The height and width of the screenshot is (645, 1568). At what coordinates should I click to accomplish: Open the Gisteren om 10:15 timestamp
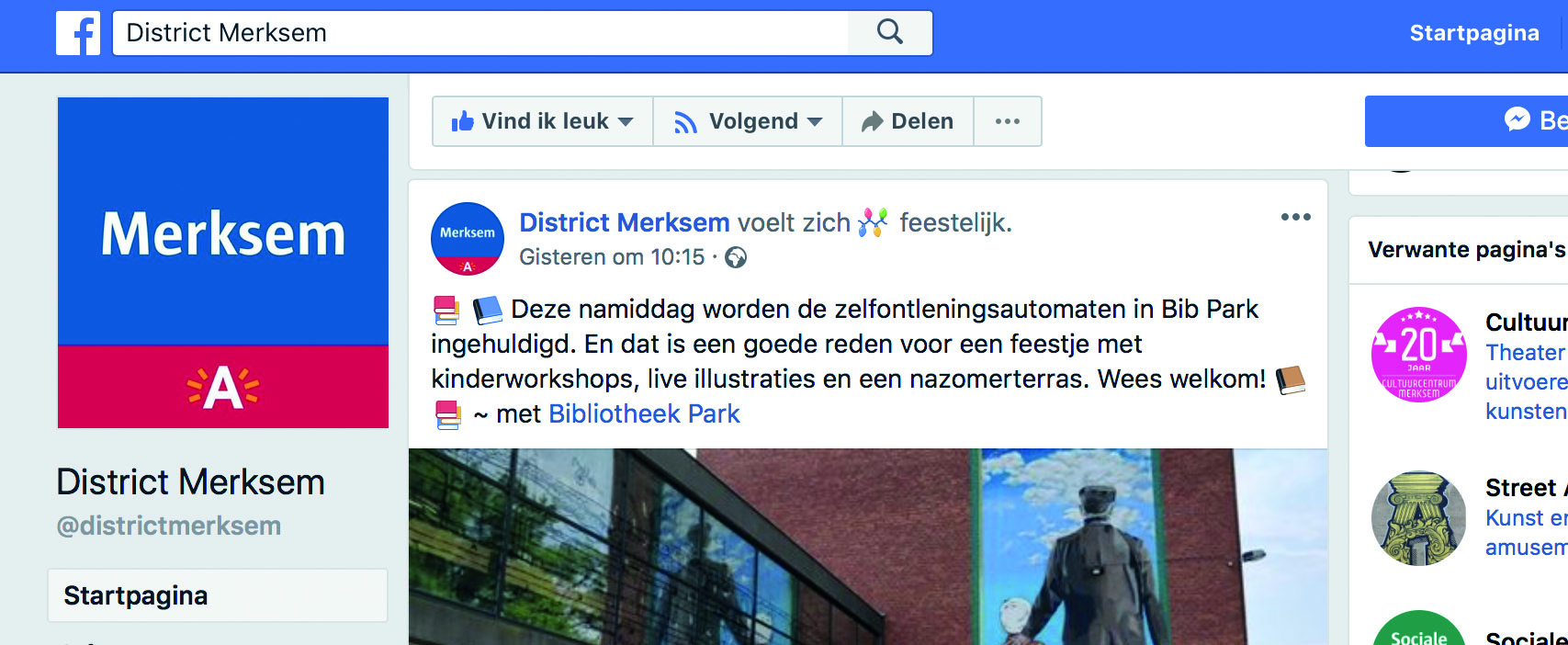tap(612, 257)
